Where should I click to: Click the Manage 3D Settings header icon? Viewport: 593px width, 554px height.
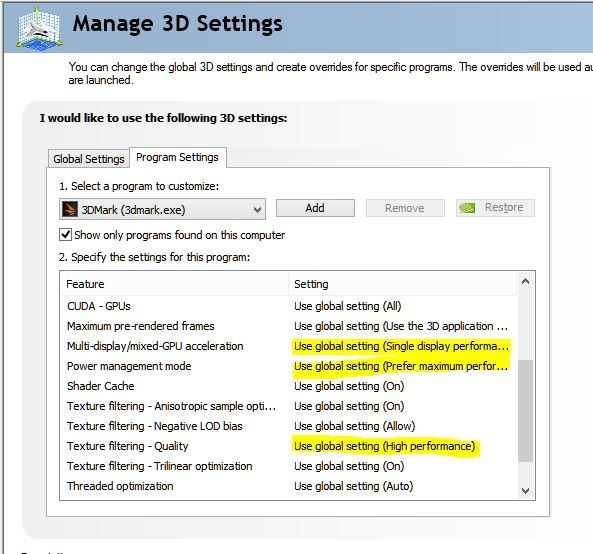[39, 28]
